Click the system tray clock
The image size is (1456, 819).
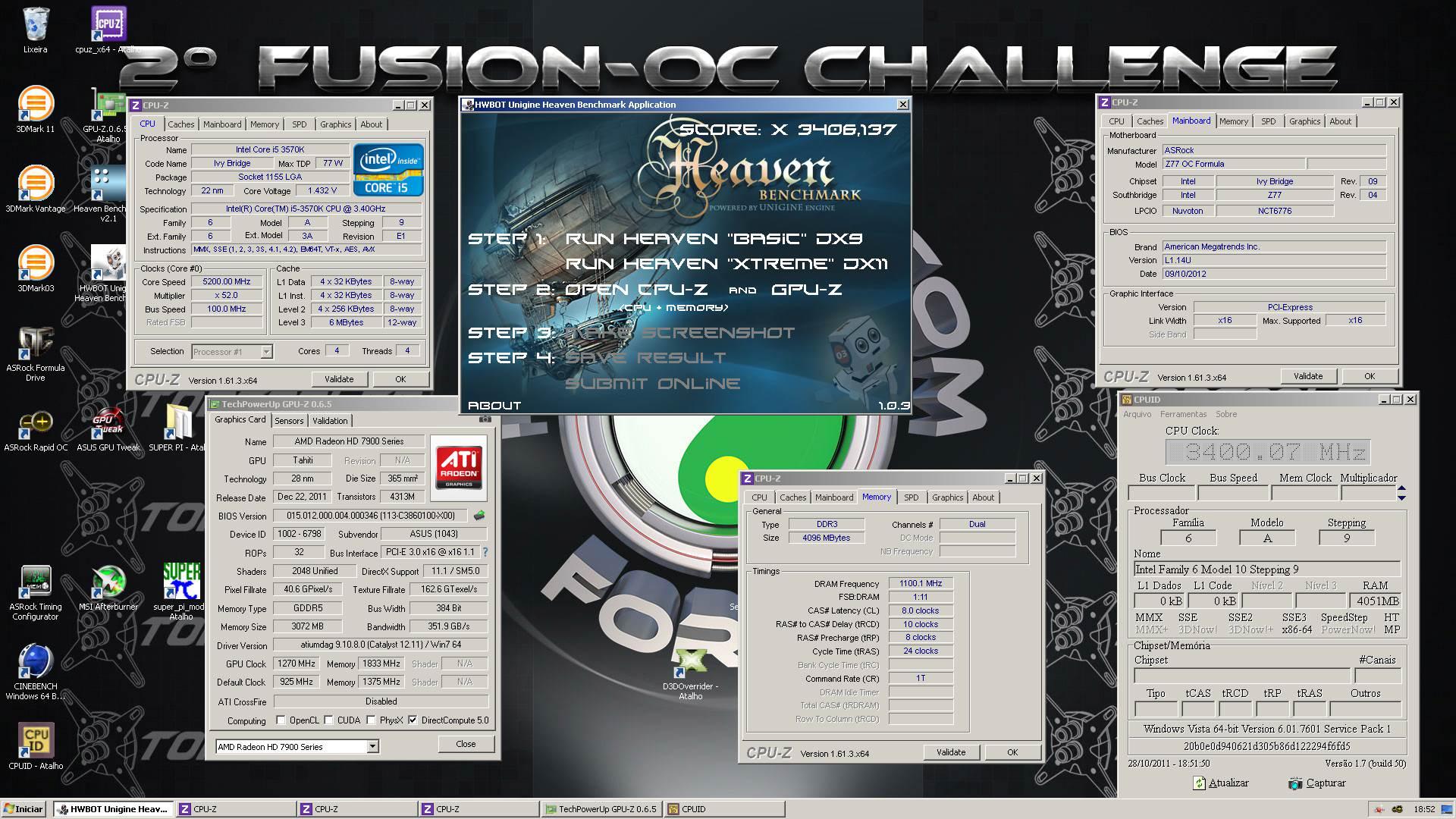coord(1424,809)
